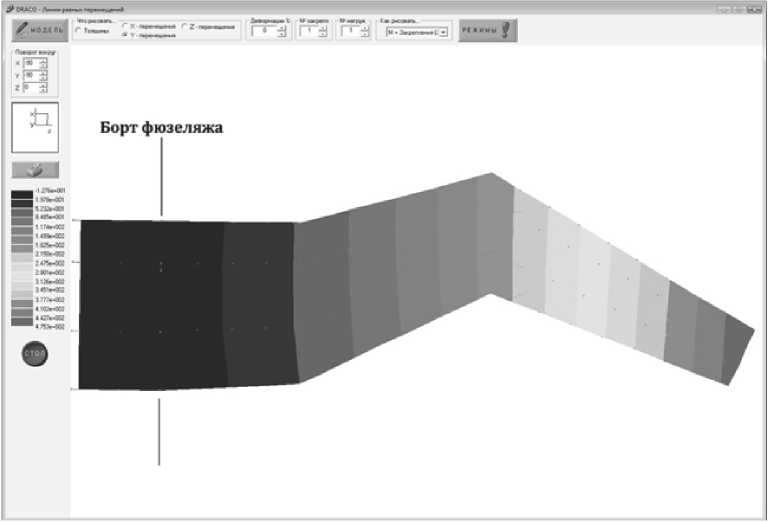This screenshot has height=522, width=768.
Task: Increase the № нагруж. value with up arrow
Action: click(364, 28)
